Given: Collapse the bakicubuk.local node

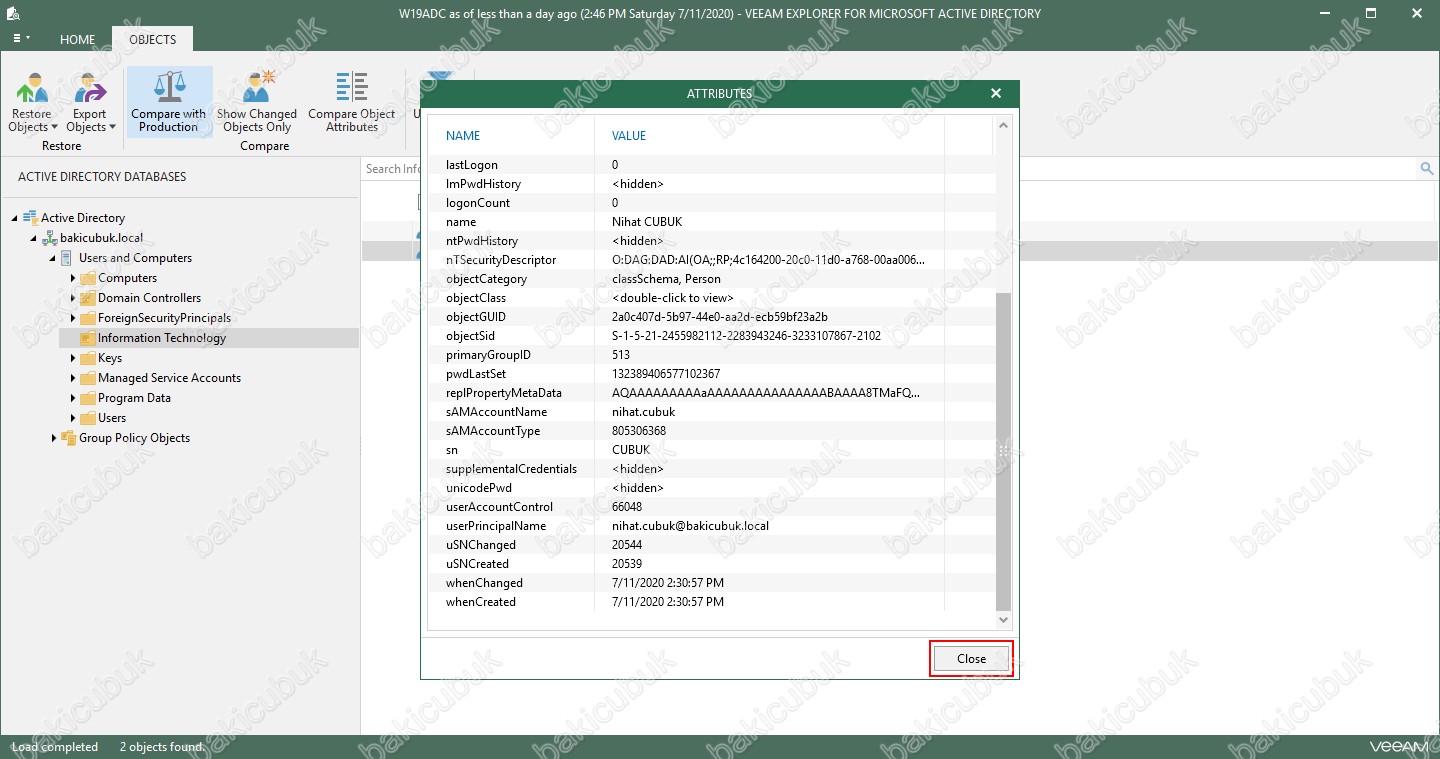Looking at the screenshot, I should point(34,239).
